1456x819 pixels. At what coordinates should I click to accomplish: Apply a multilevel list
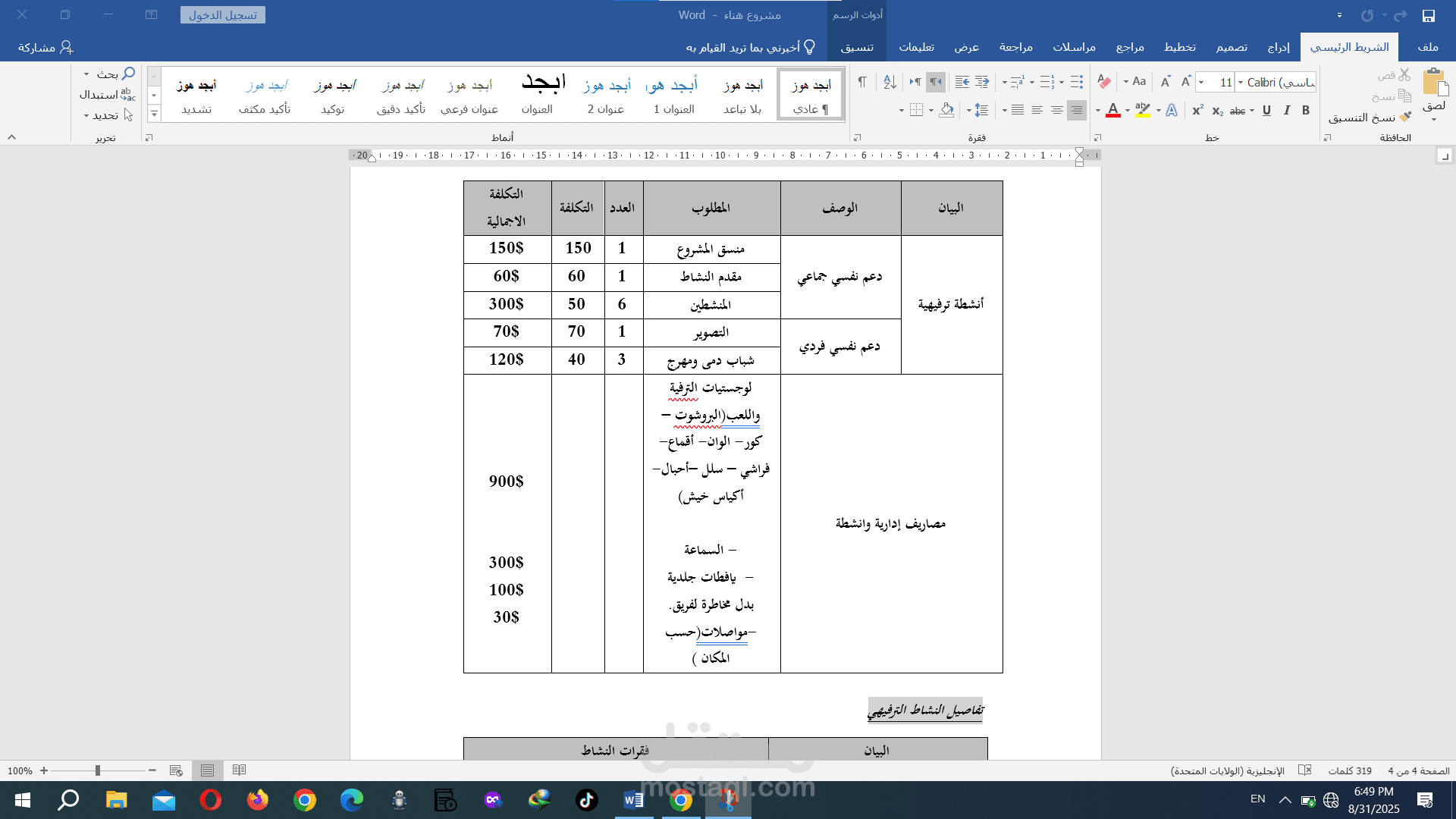point(1018,82)
